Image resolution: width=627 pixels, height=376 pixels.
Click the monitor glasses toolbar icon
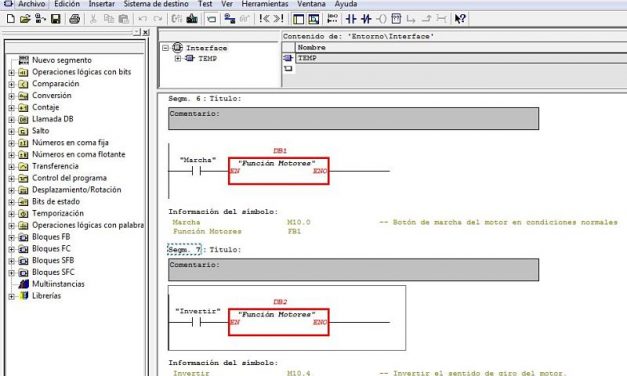(245, 19)
